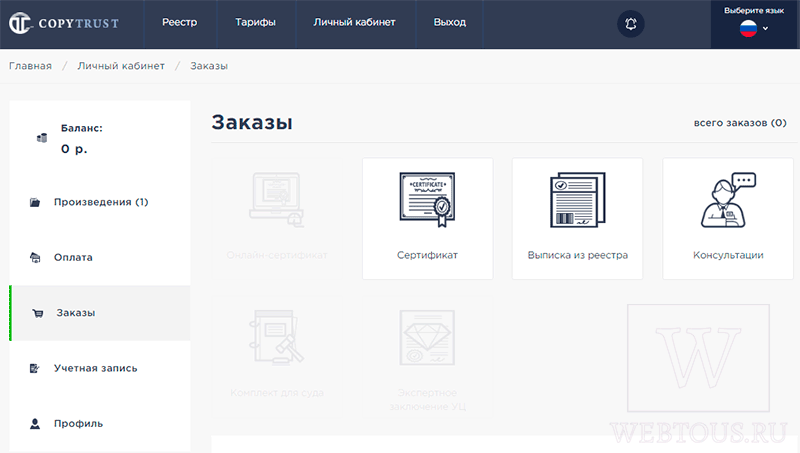This screenshot has width=800, height=453.
Task: Click the edit icon beside Учетная запись
Action: tap(35, 368)
